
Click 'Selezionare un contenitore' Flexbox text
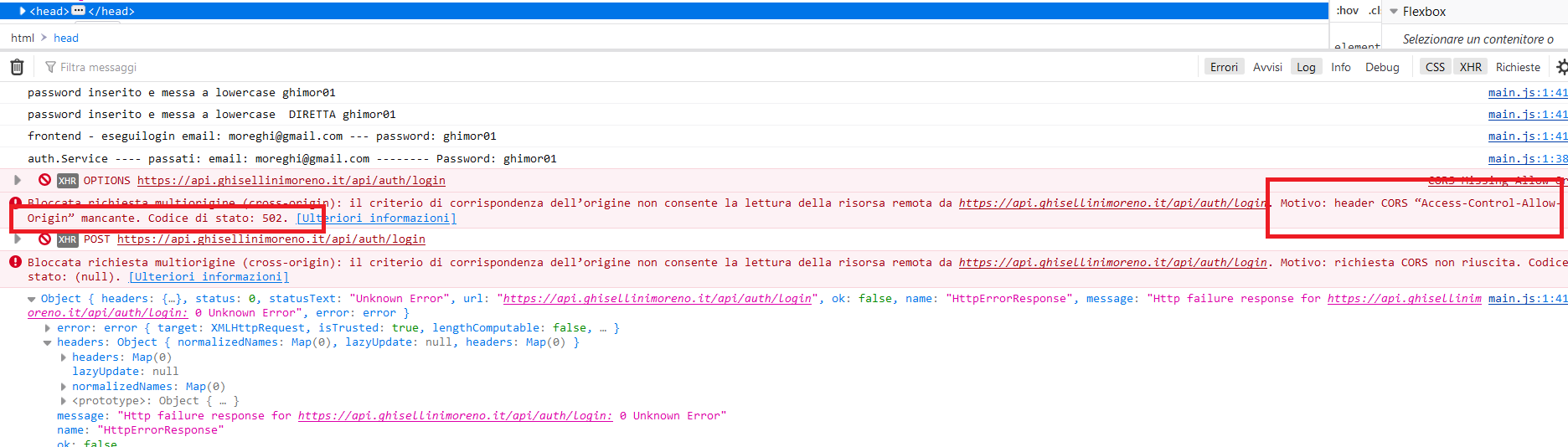pyautogui.click(x=1478, y=39)
